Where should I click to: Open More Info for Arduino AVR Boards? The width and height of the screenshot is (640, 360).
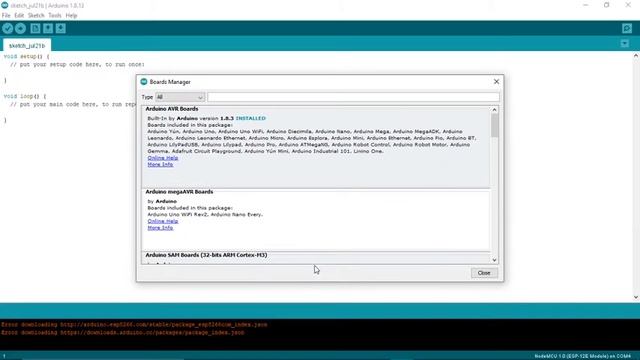tap(160, 164)
